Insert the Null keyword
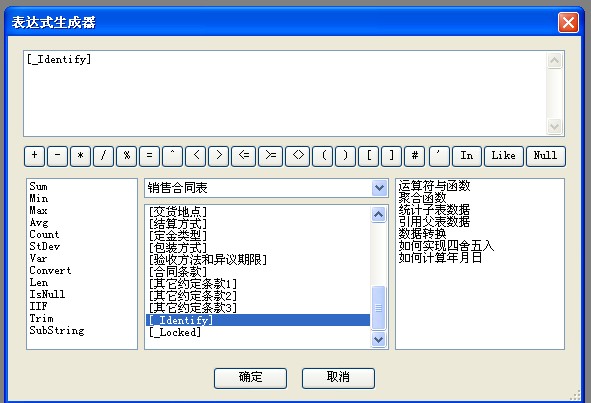 (x=545, y=156)
